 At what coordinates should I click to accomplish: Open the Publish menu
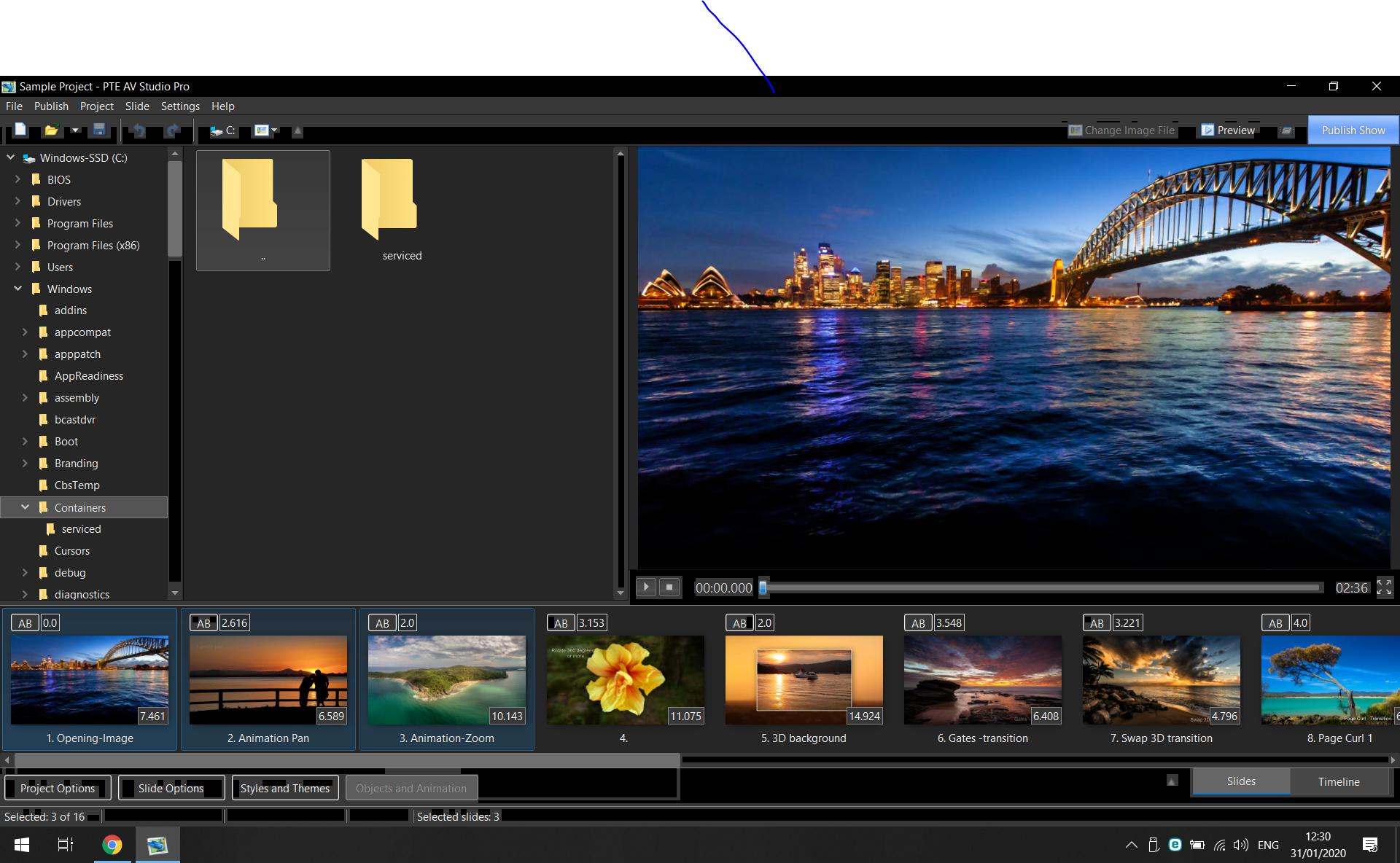click(x=51, y=106)
